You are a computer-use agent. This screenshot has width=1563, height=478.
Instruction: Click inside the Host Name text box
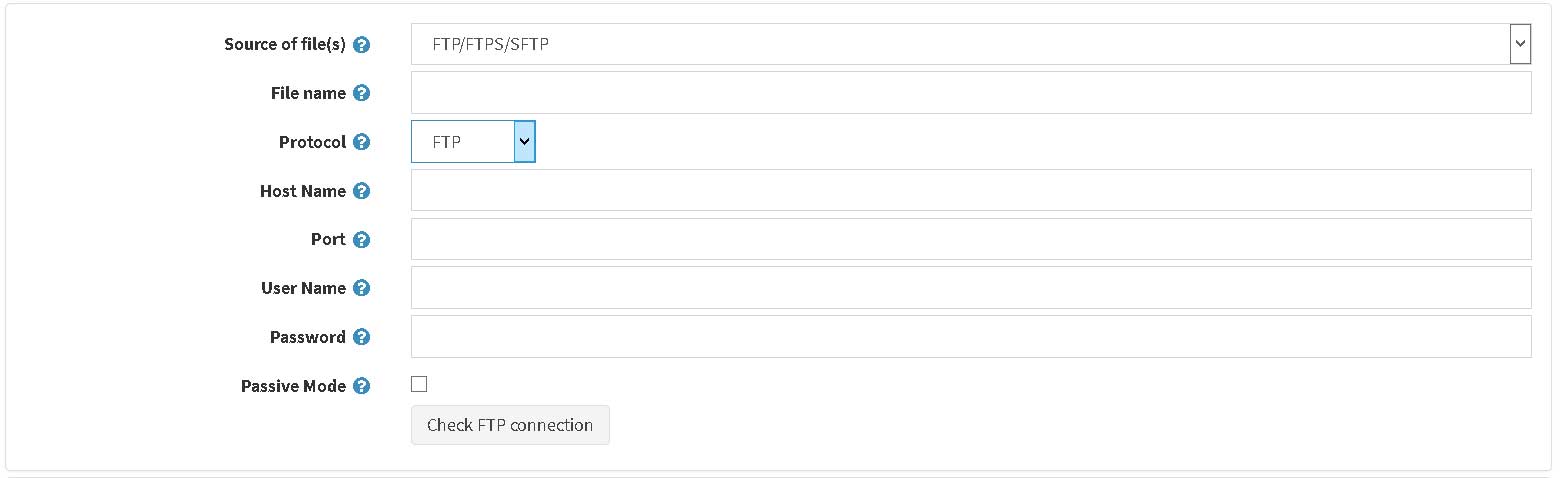tap(971, 190)
